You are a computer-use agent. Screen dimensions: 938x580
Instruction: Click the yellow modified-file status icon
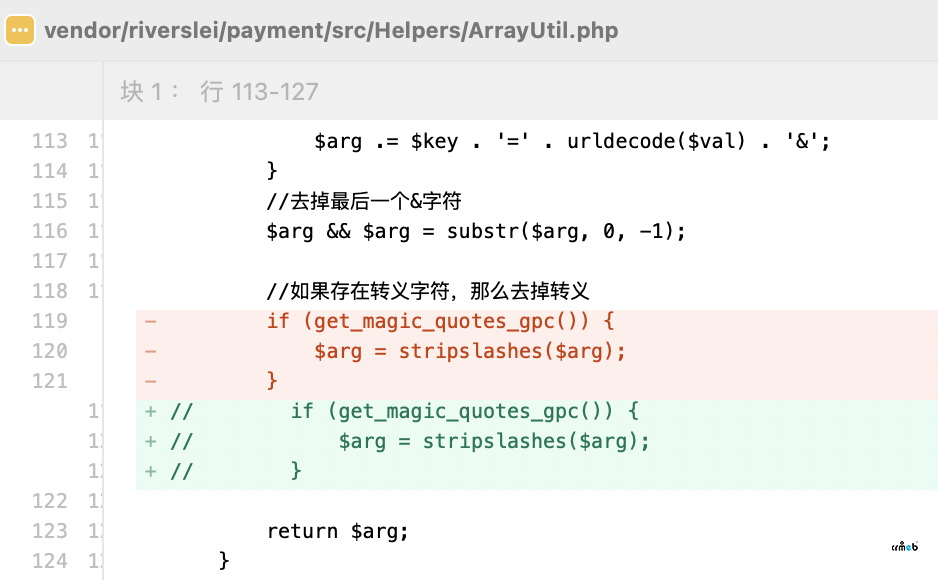click(20, 30)
